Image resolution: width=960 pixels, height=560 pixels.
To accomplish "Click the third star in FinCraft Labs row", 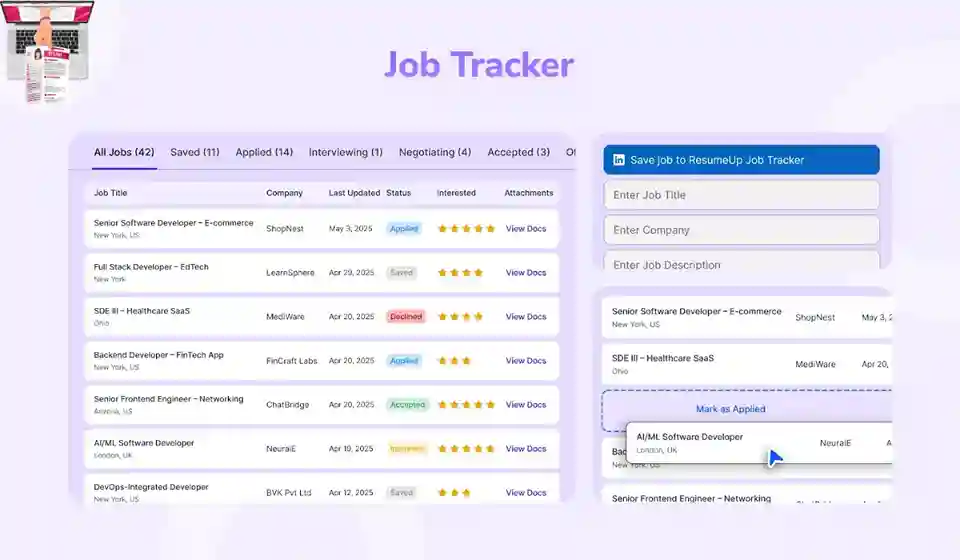I will 466,360.
